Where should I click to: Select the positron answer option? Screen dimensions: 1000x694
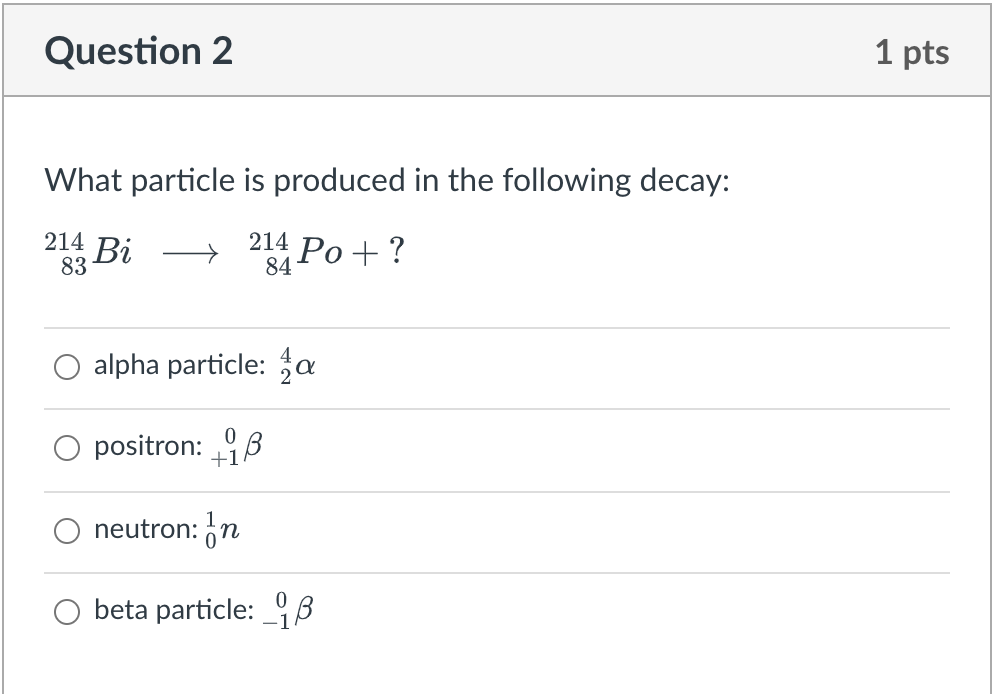[66, 448]
